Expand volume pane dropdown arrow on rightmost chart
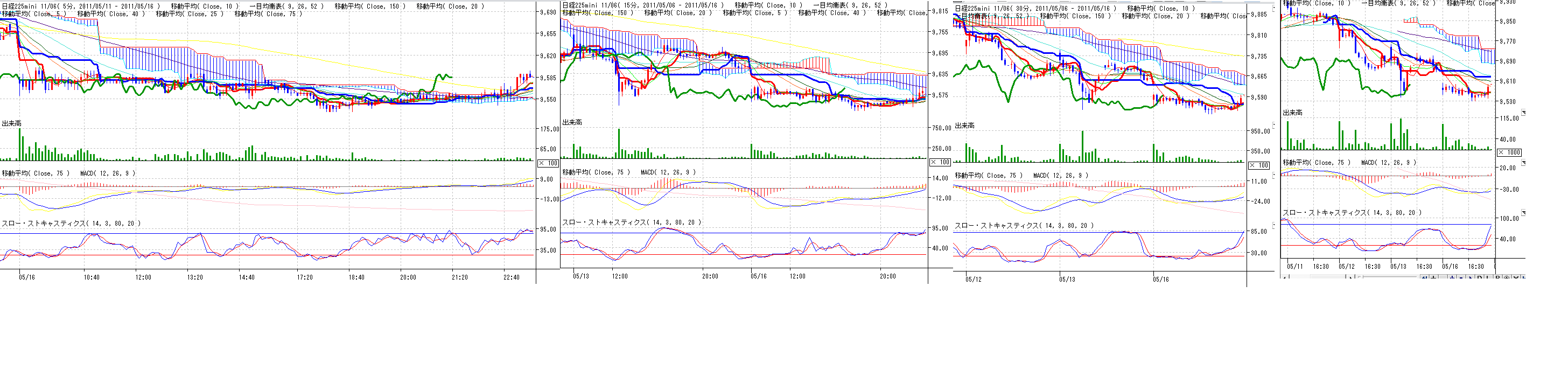Image resolution: width=1568 pixels, height=390 pixels. click(x=1523, y=113)
